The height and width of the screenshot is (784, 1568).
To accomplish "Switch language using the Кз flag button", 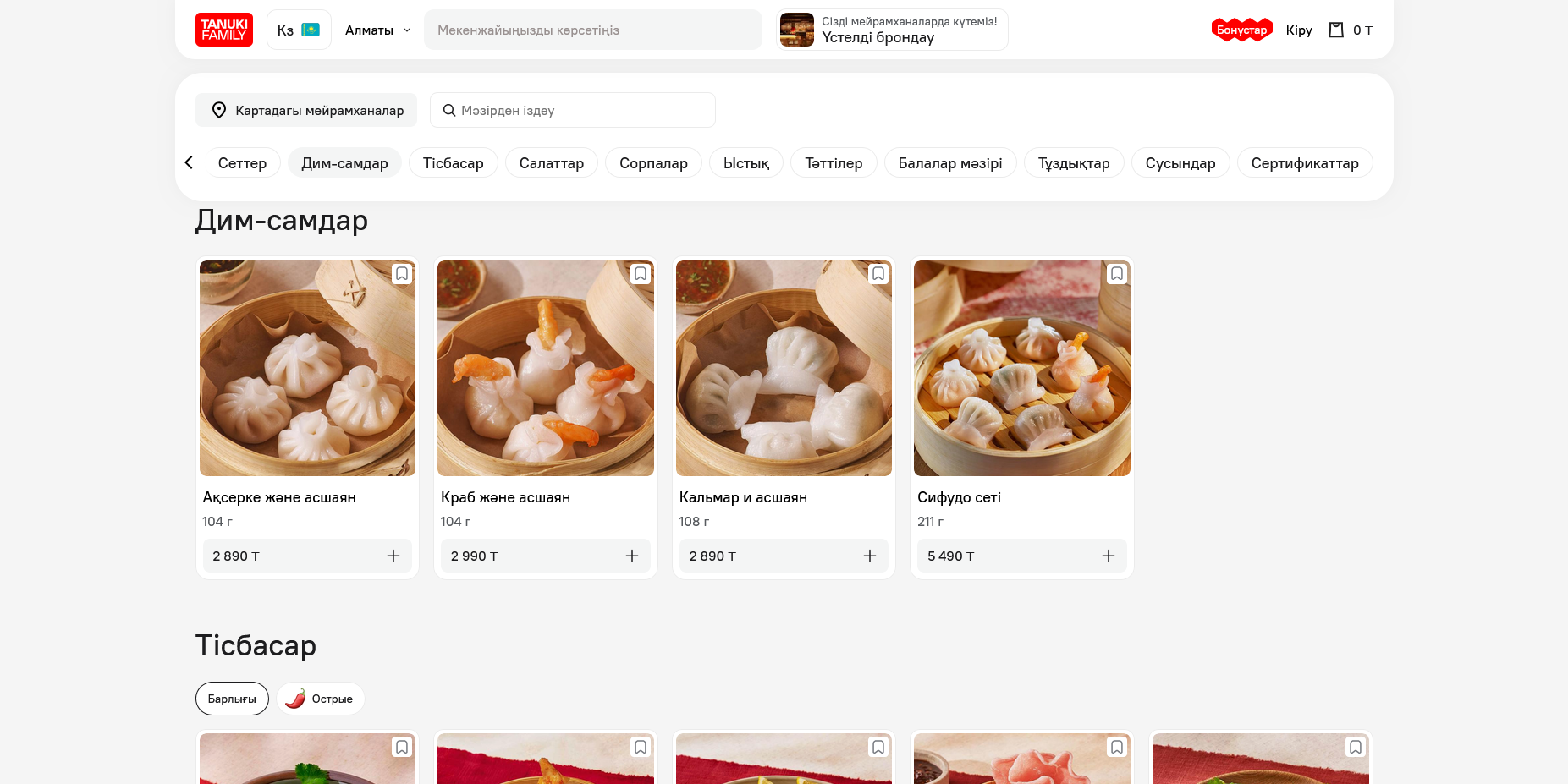I will coord(299,30).
